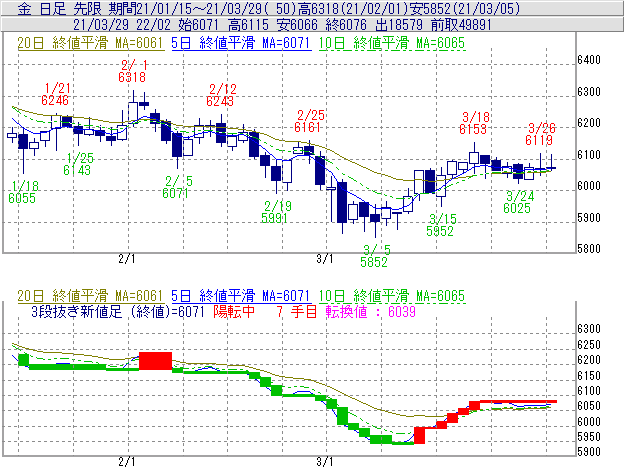Click the large red block near 2/1
Viewport: 624px width, 473px height.
[156, 361]
